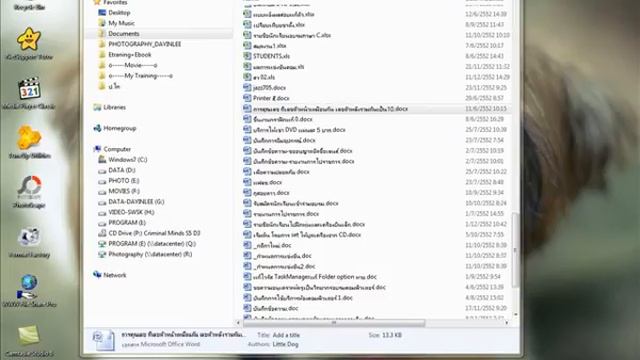Click the Add a title field

click(x=286, y=335)
